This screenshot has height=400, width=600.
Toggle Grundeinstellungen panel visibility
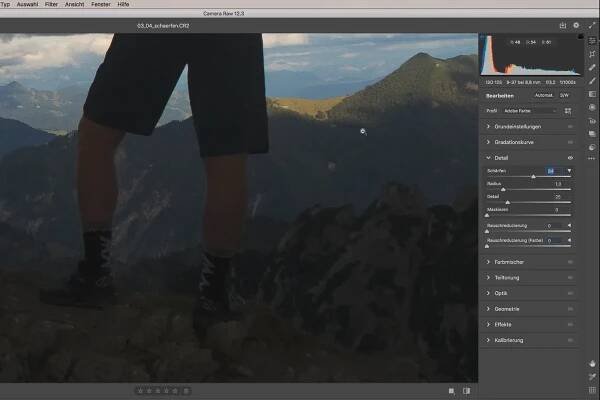570,127
